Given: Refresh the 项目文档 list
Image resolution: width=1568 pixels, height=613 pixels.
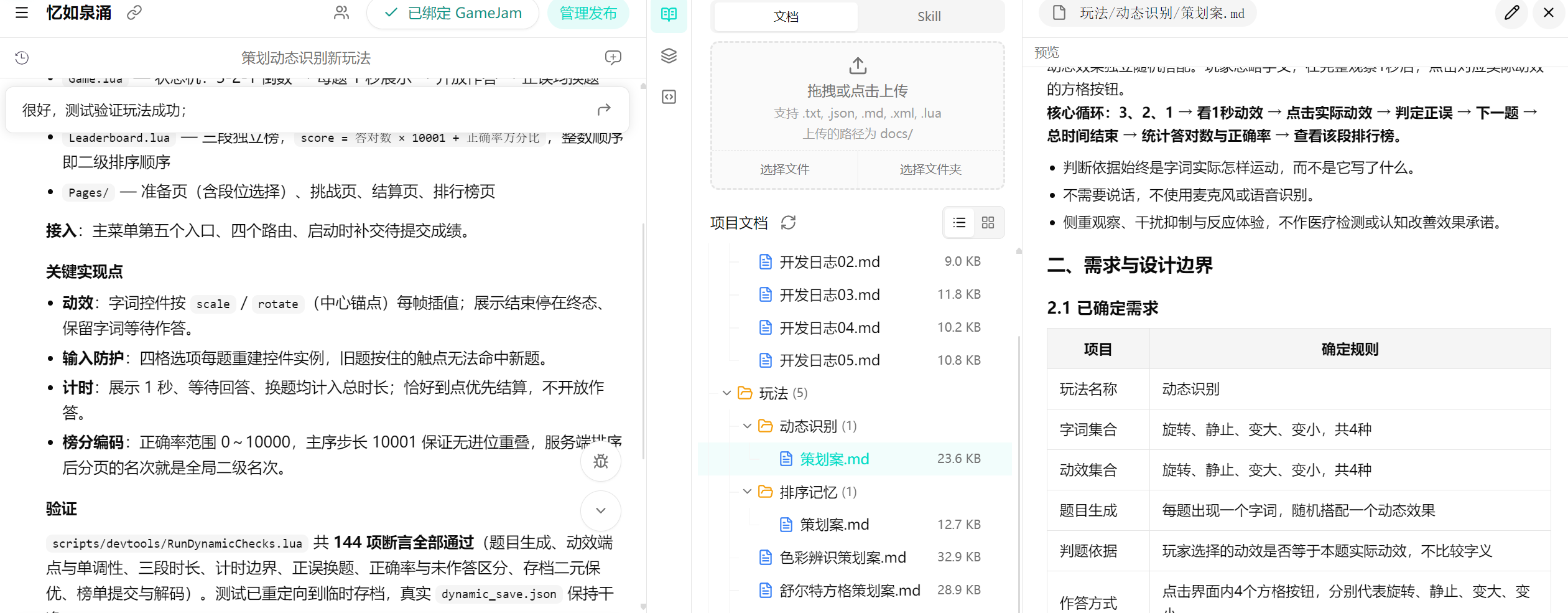Looking at the screenshot, I should (x=789, y=222).
